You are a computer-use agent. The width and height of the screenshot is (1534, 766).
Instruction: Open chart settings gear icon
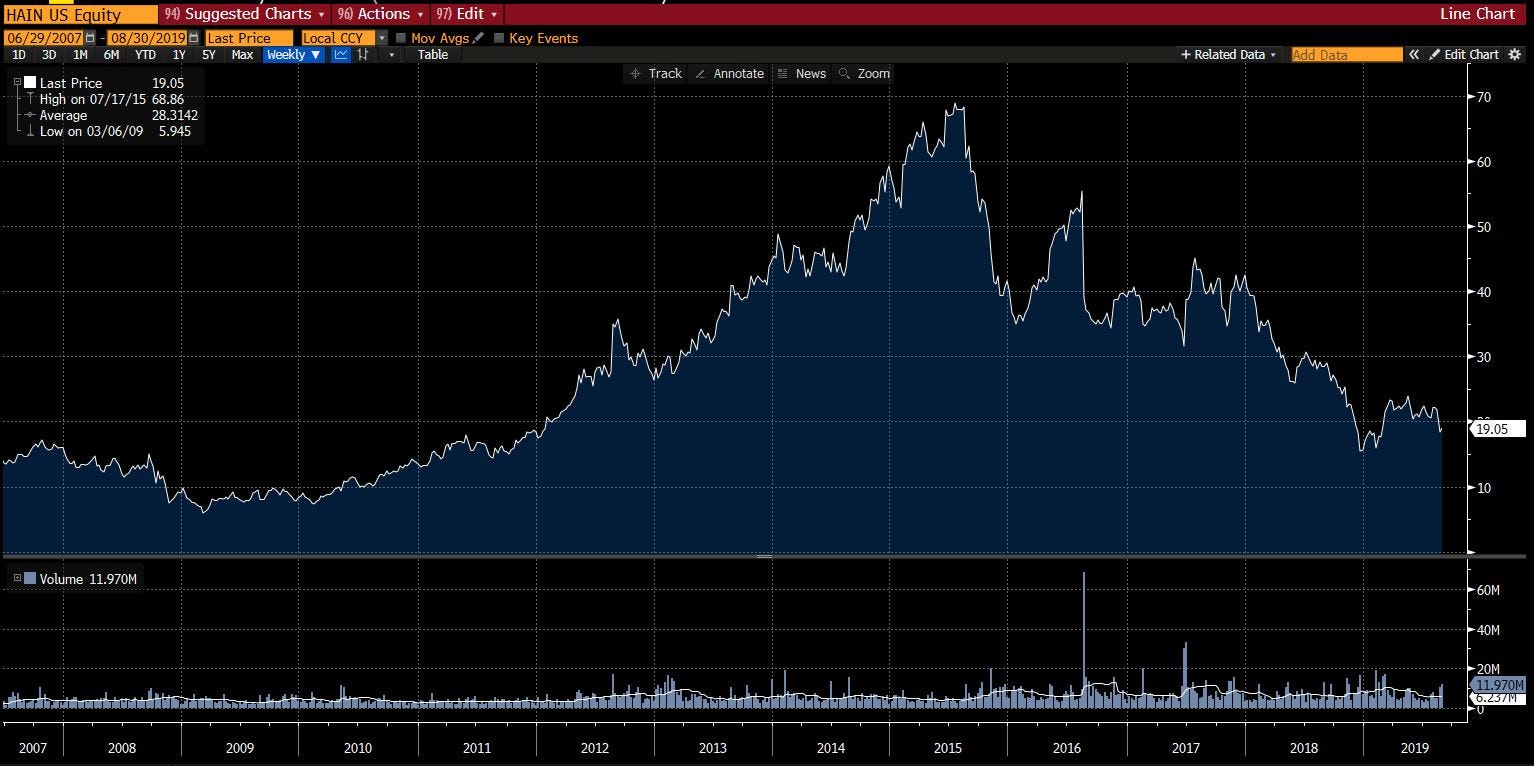[x=1515, y=55]
